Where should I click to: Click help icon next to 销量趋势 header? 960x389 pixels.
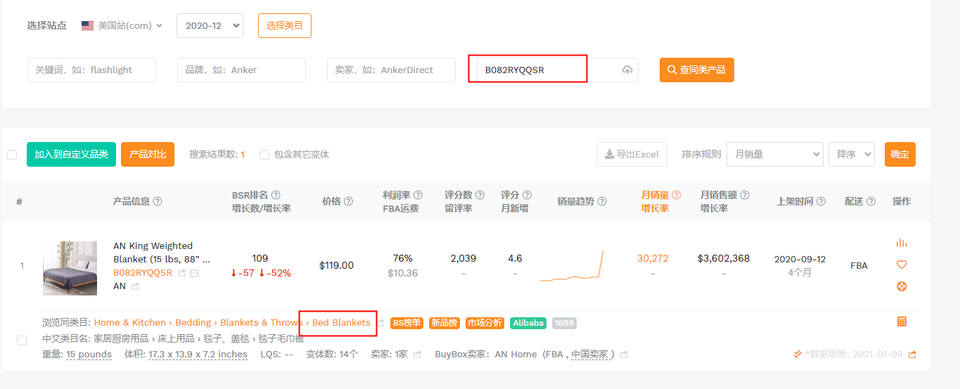click(602, 202)
